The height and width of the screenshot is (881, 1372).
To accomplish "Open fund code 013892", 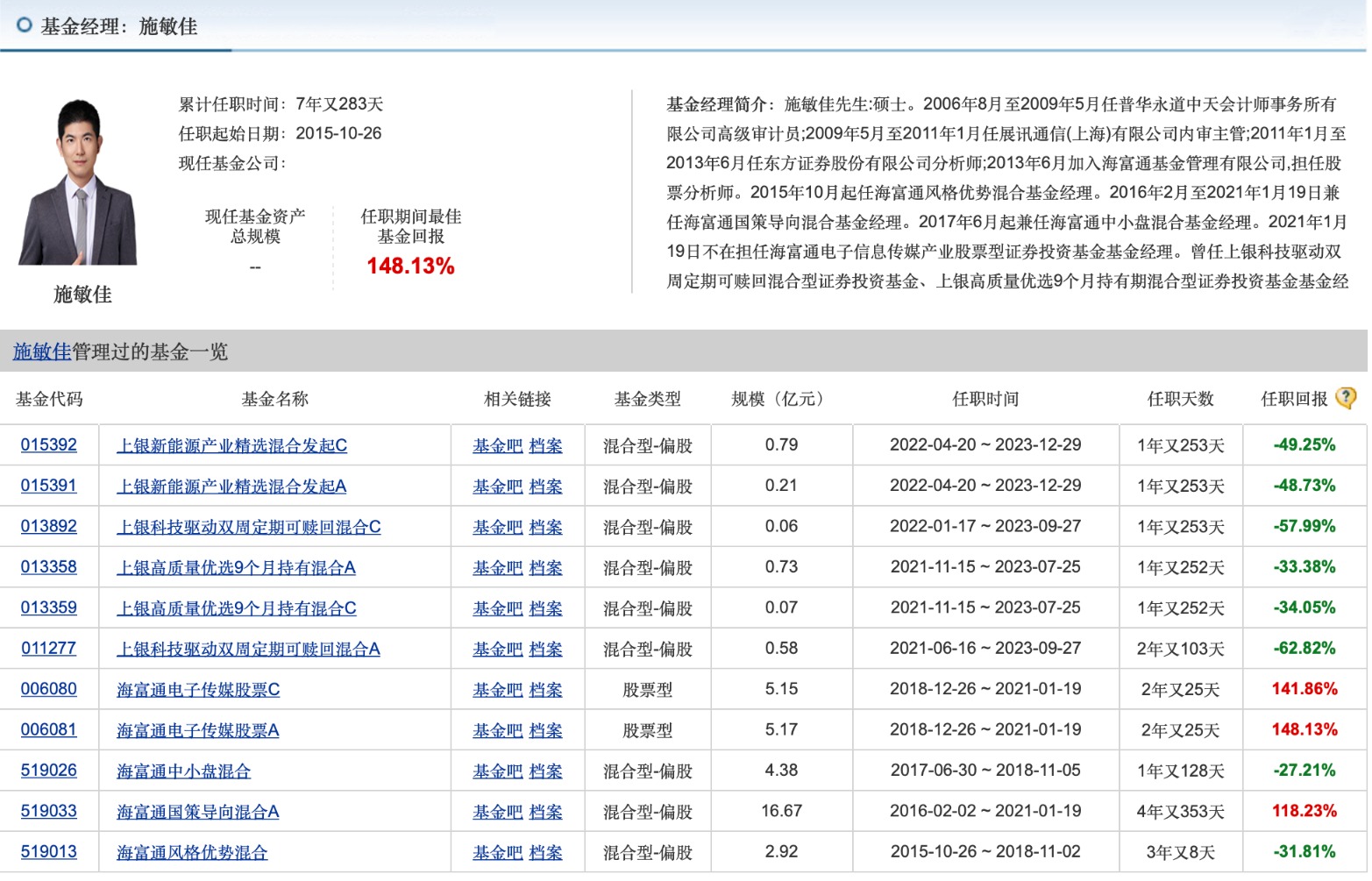I will coord(49,526).
